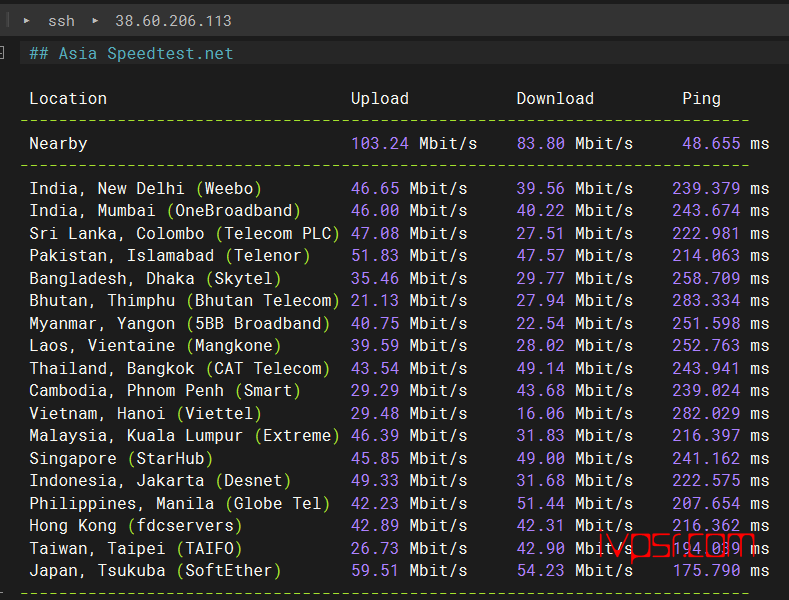Select Nearby upload value 103.24
789x600 pixels.
pyautogui.click(x=380, y=143)
